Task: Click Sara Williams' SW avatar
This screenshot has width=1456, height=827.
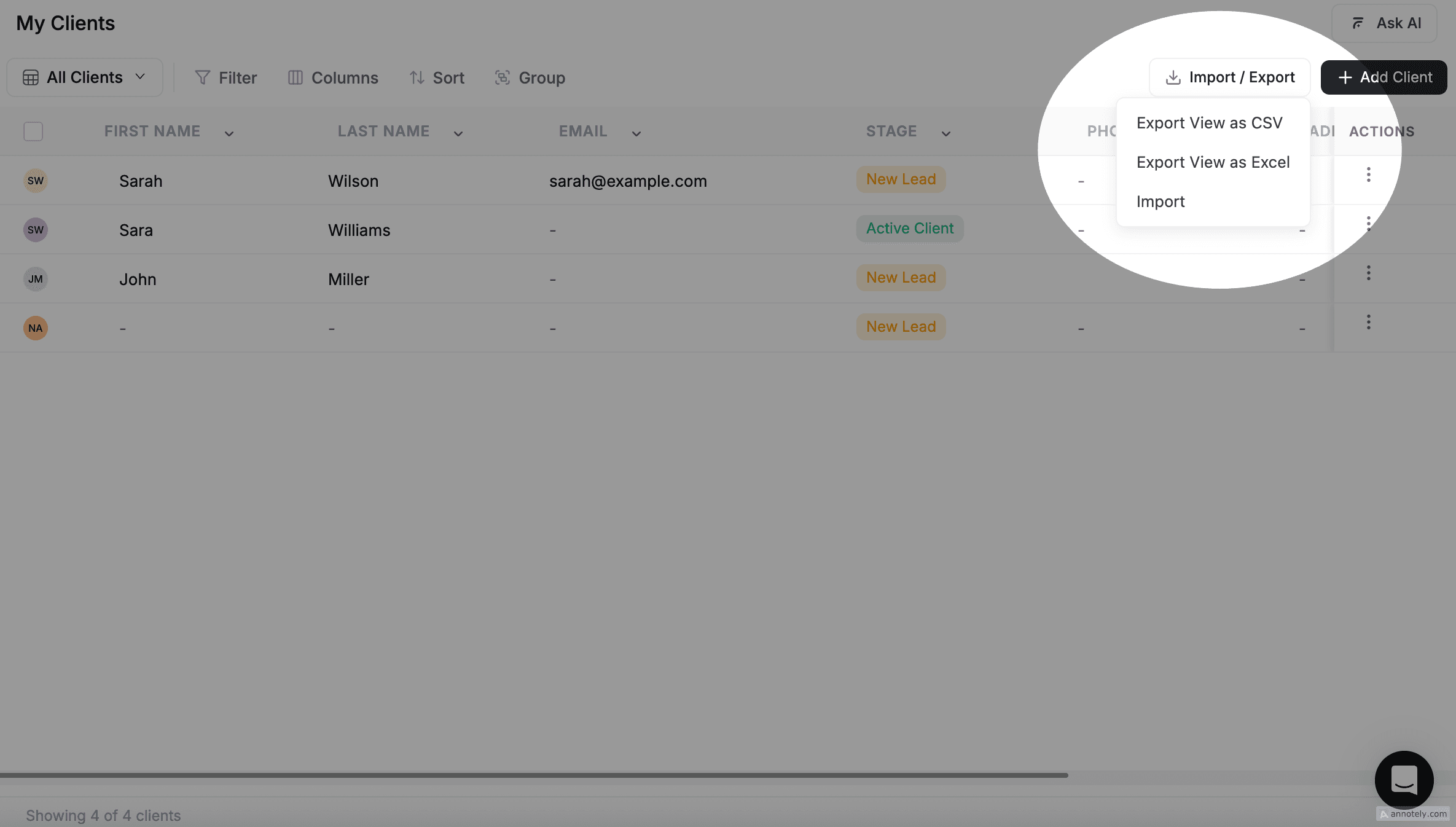Action: tap(36, 229)
